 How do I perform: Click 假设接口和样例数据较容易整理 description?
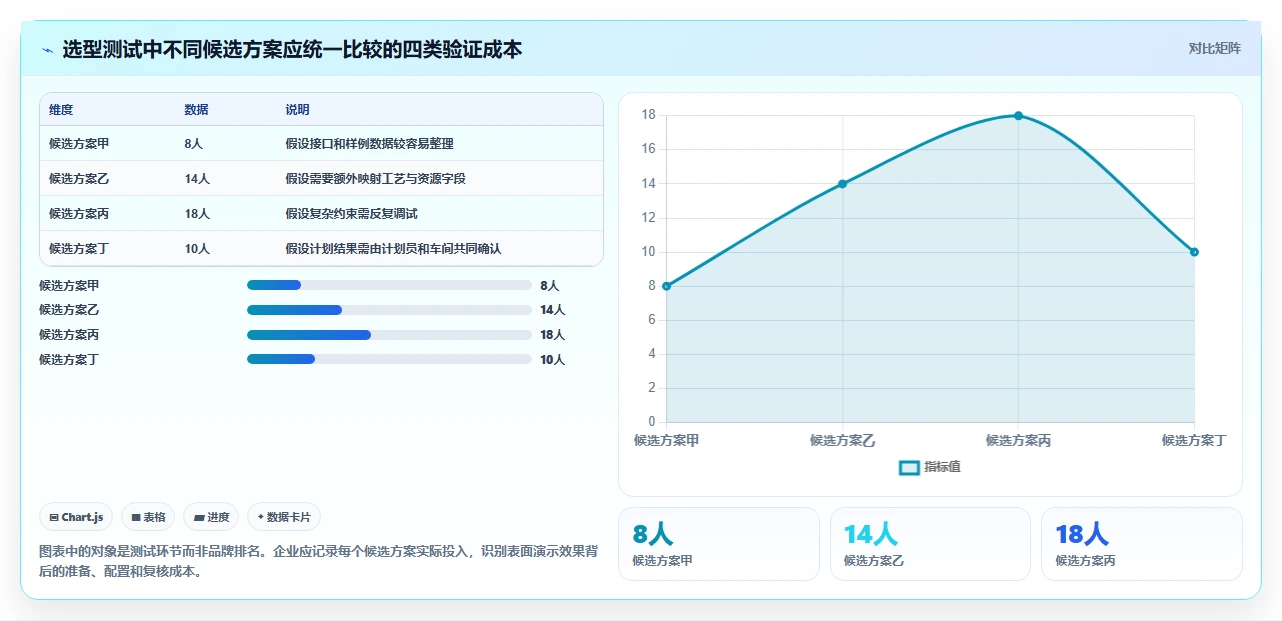(369, 144)
